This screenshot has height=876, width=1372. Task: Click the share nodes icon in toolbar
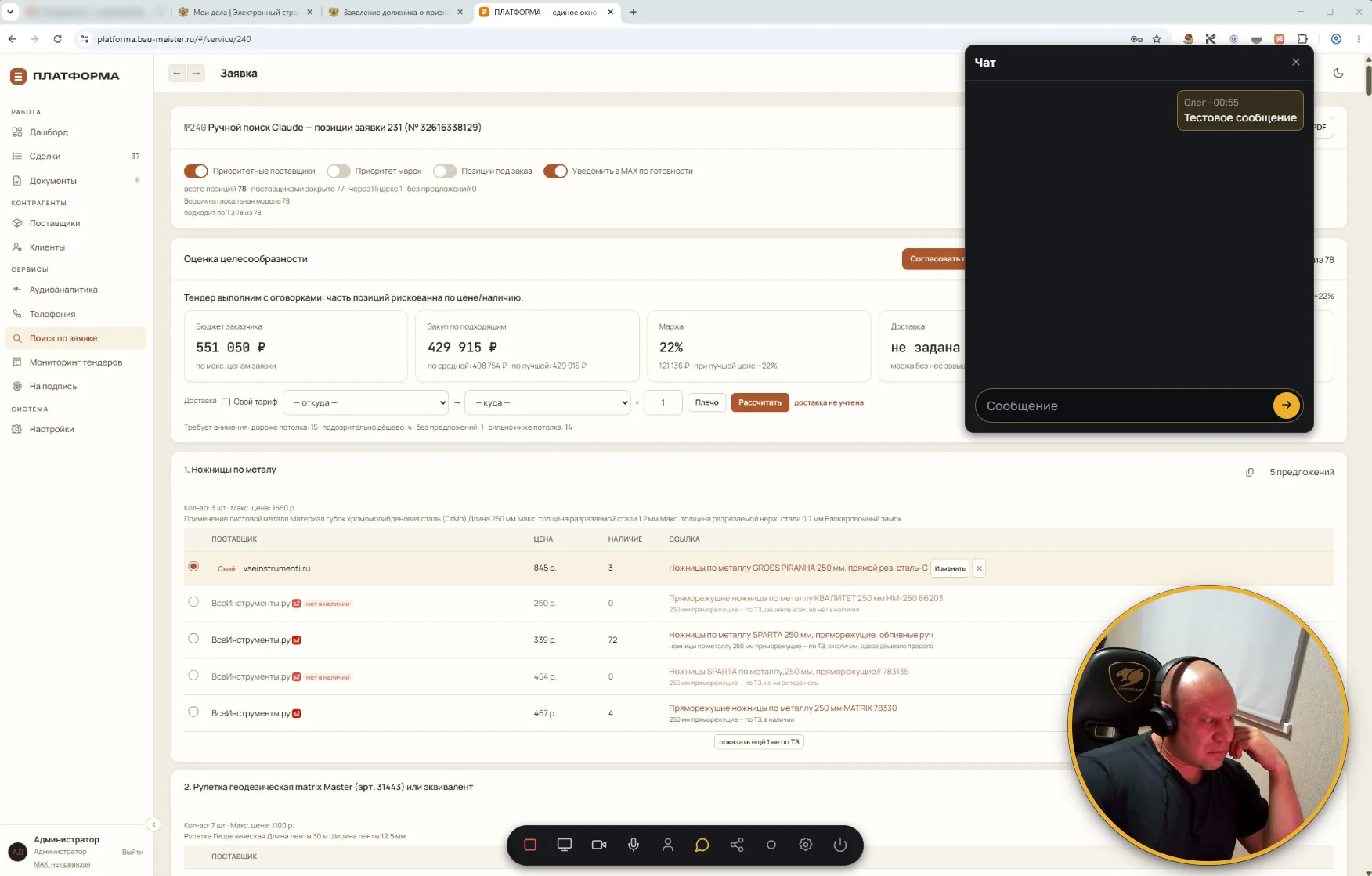click(x=737, y=845)
